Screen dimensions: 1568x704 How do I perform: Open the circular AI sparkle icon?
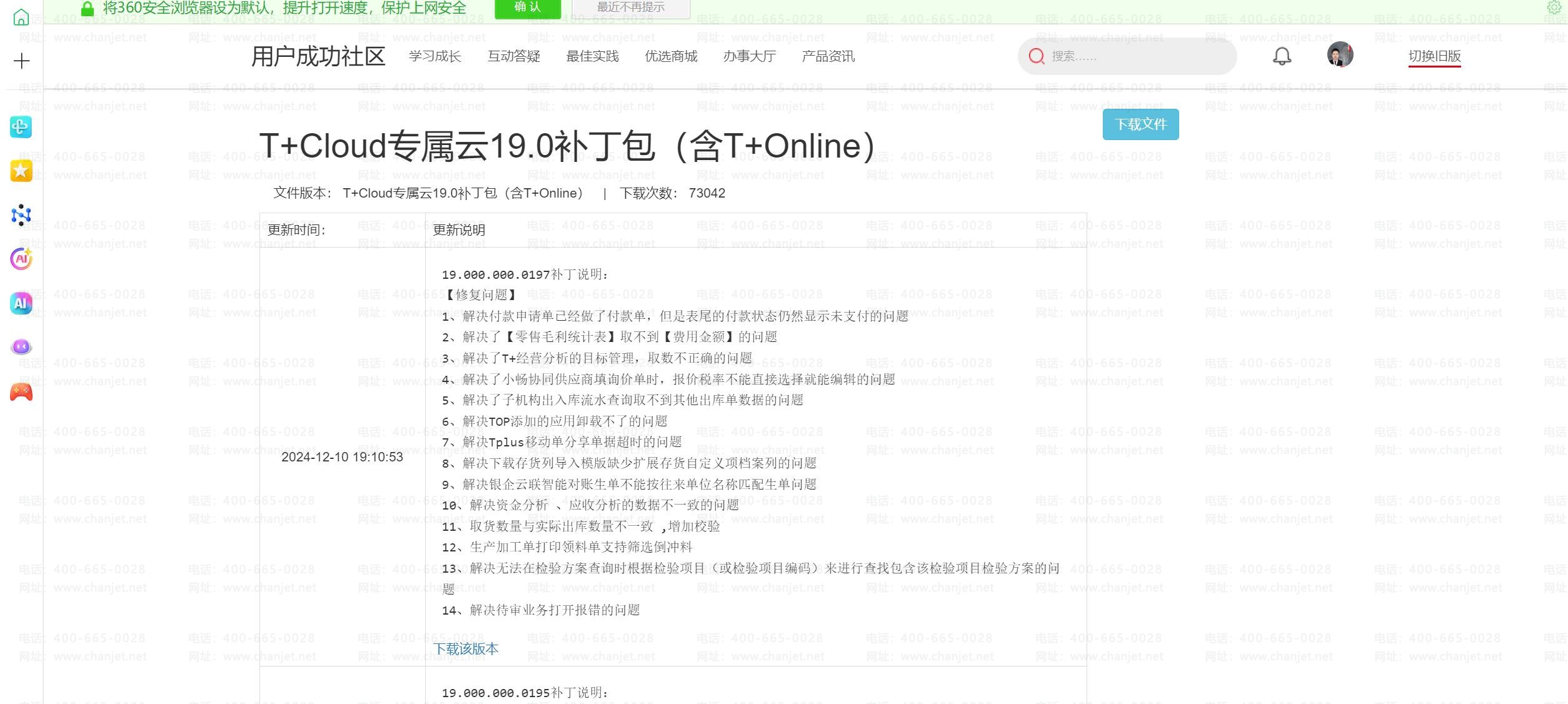[21, 259]
